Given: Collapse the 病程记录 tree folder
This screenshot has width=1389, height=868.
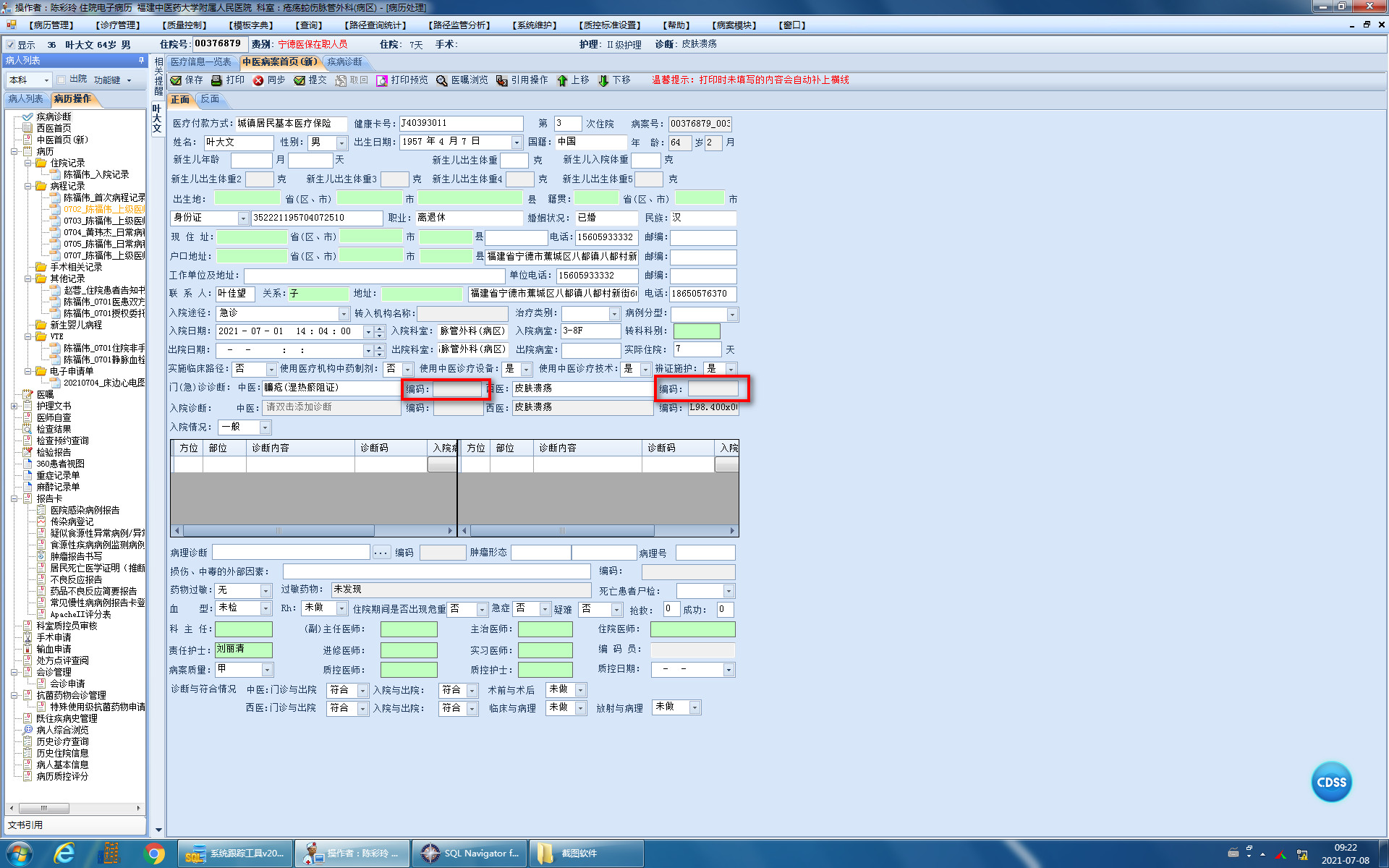Looking at the screenshot, I should pos(28,186).
